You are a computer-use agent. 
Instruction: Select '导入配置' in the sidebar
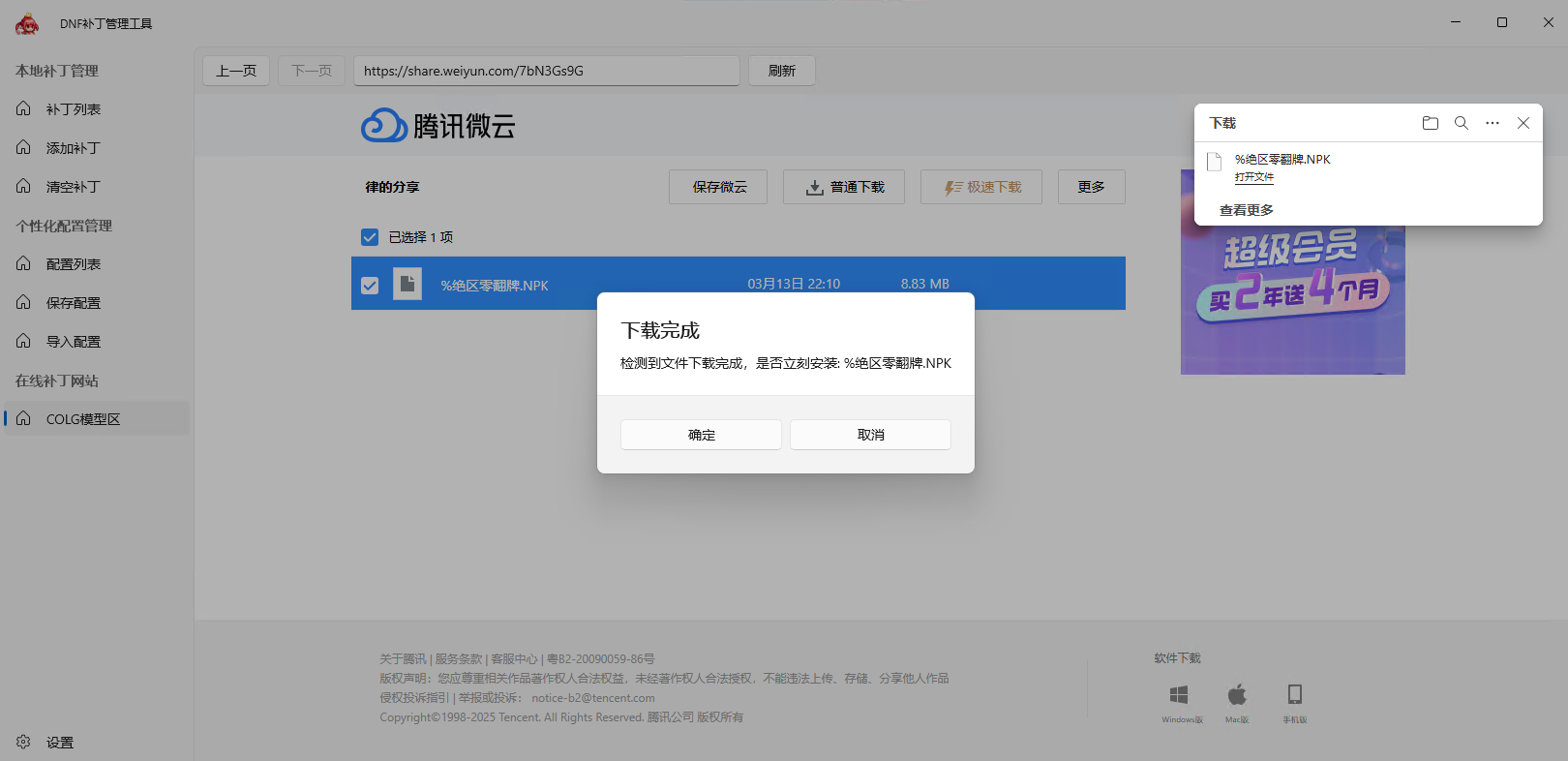[x=74, y=342]
